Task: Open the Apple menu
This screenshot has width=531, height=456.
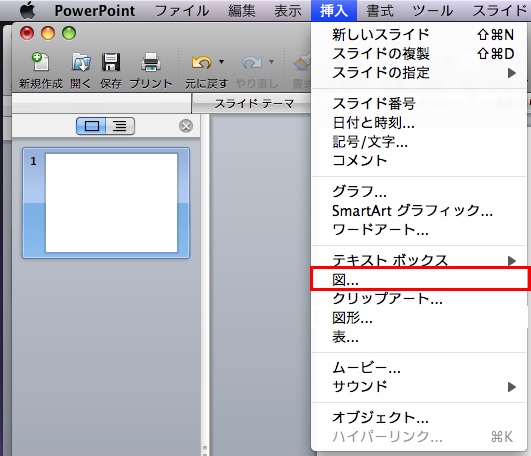Action: (x=28, y=10)
